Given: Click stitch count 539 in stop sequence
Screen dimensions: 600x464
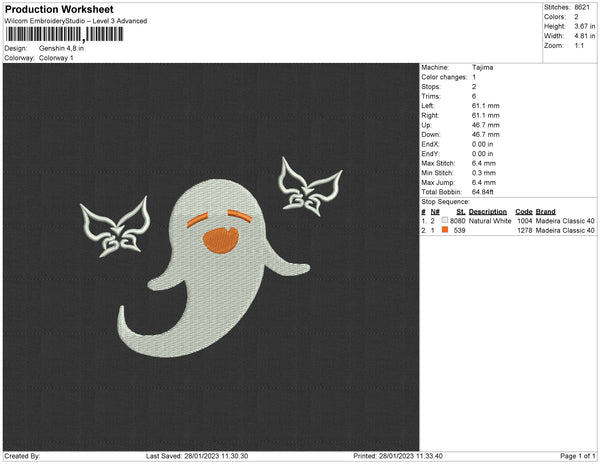Looking at the screenshot, I should pyautogui.click(x=460, y=230).
